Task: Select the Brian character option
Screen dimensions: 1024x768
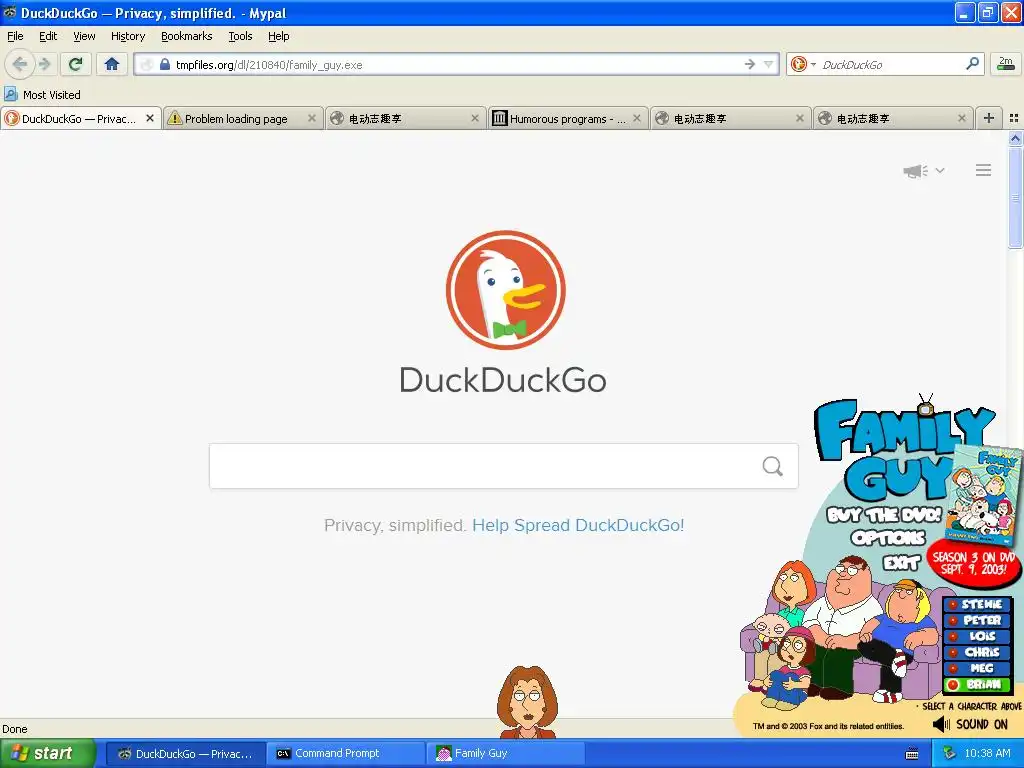Action: coord(977,684)
